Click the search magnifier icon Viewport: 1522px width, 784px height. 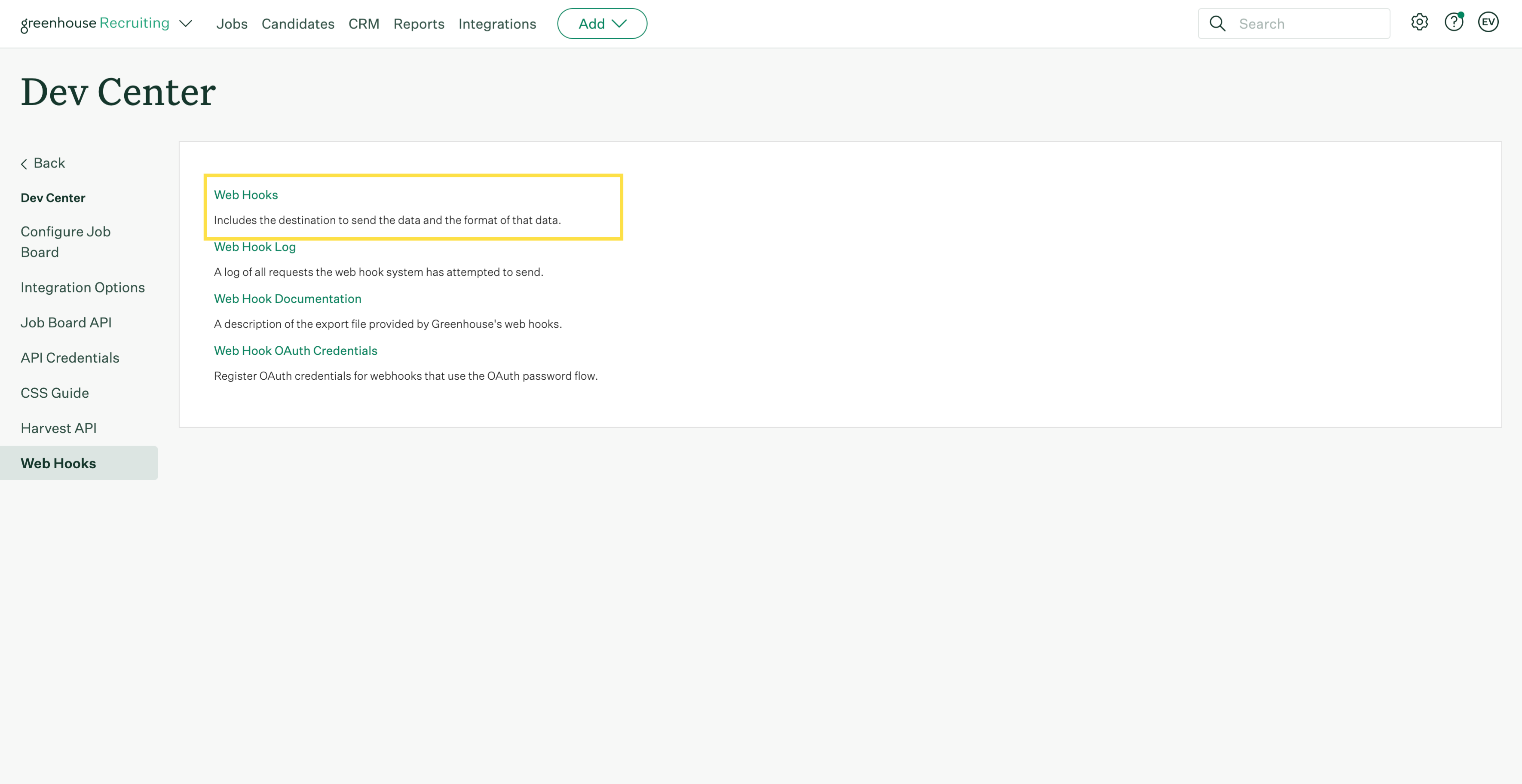[x=1217, y=24]
